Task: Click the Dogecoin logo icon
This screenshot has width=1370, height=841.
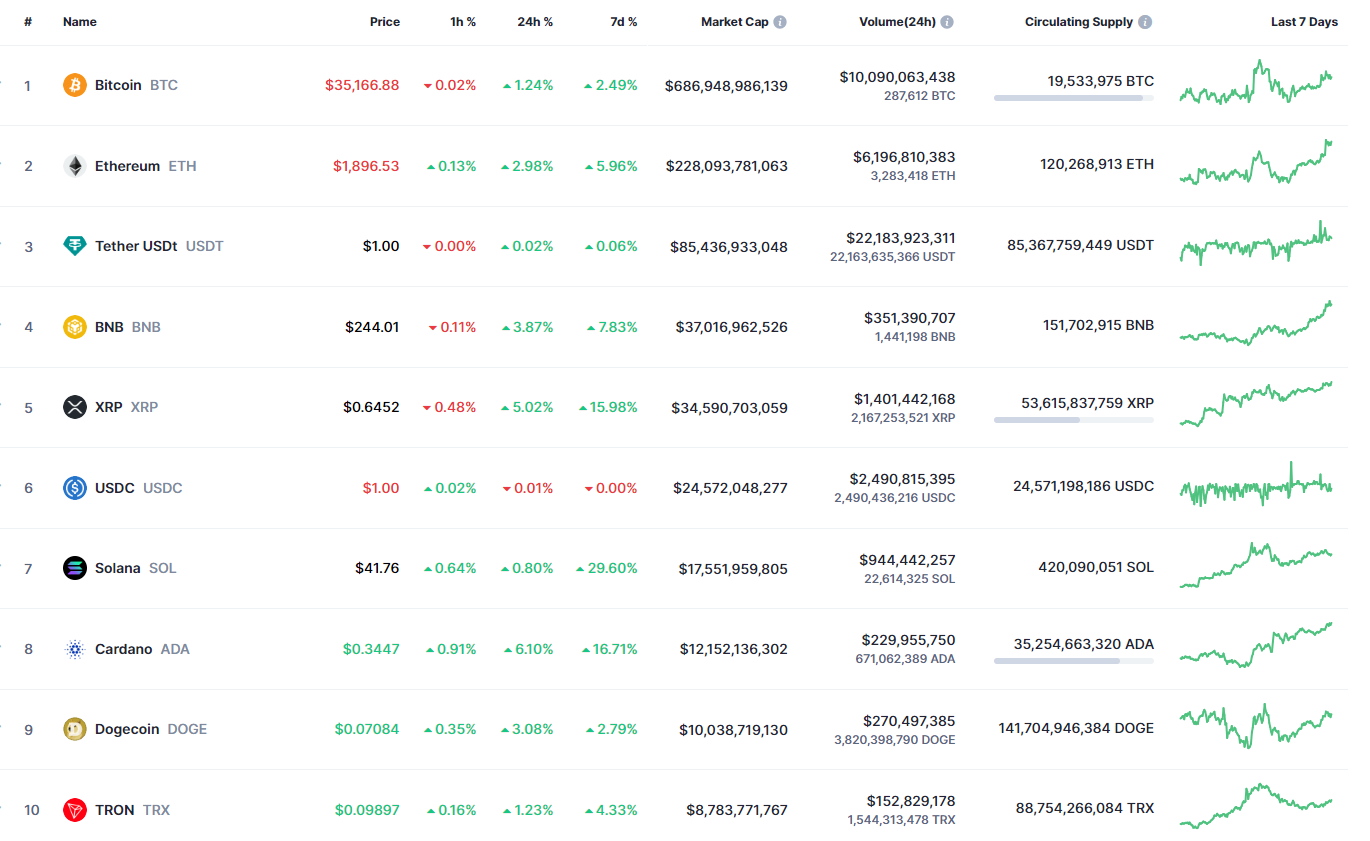Action: click(x=75, y=729)
